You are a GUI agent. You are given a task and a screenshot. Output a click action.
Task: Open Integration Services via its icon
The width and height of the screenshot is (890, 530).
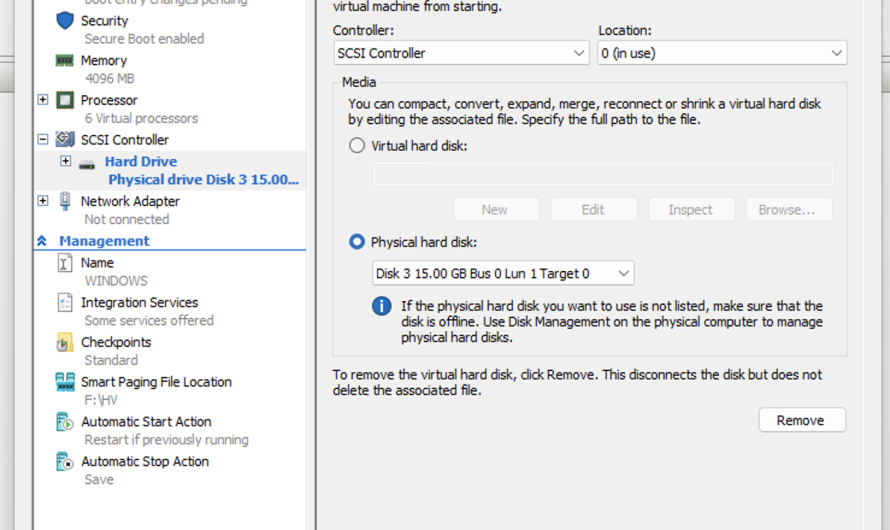click(x=65, y=302)
